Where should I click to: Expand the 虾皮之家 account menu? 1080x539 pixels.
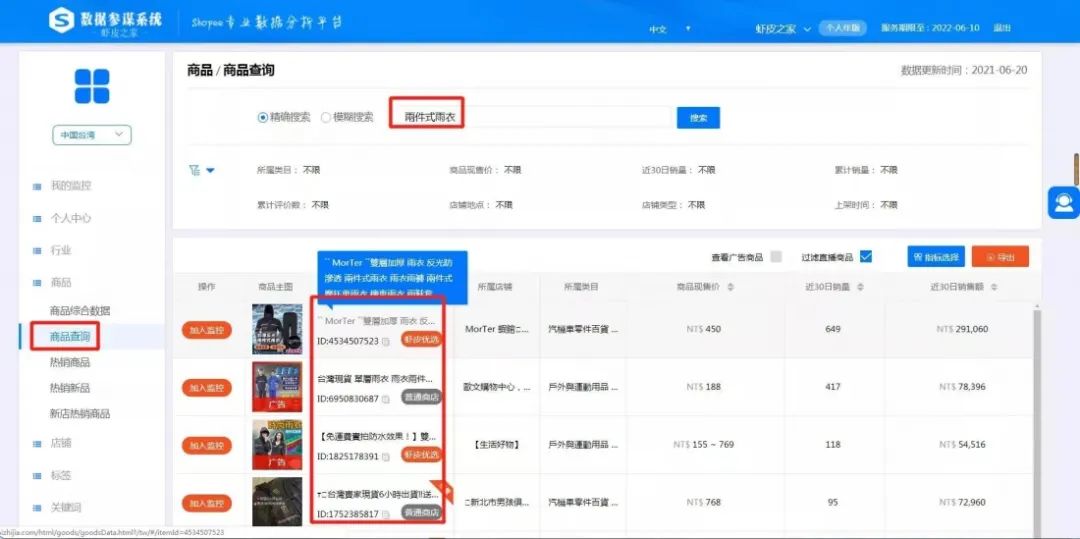pos(783,29)
